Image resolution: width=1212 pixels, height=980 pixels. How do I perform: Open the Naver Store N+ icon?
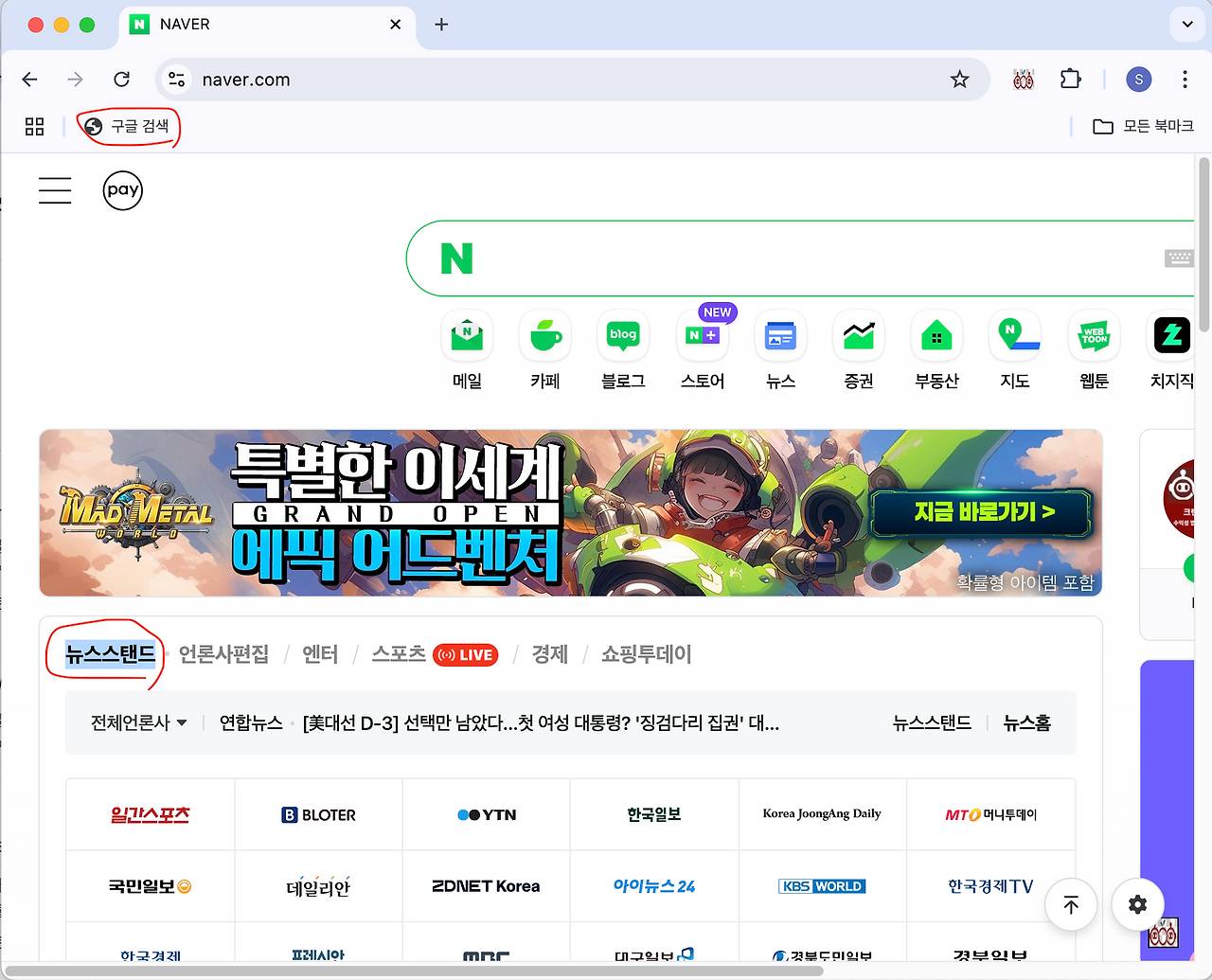click(x=703, y=336)
